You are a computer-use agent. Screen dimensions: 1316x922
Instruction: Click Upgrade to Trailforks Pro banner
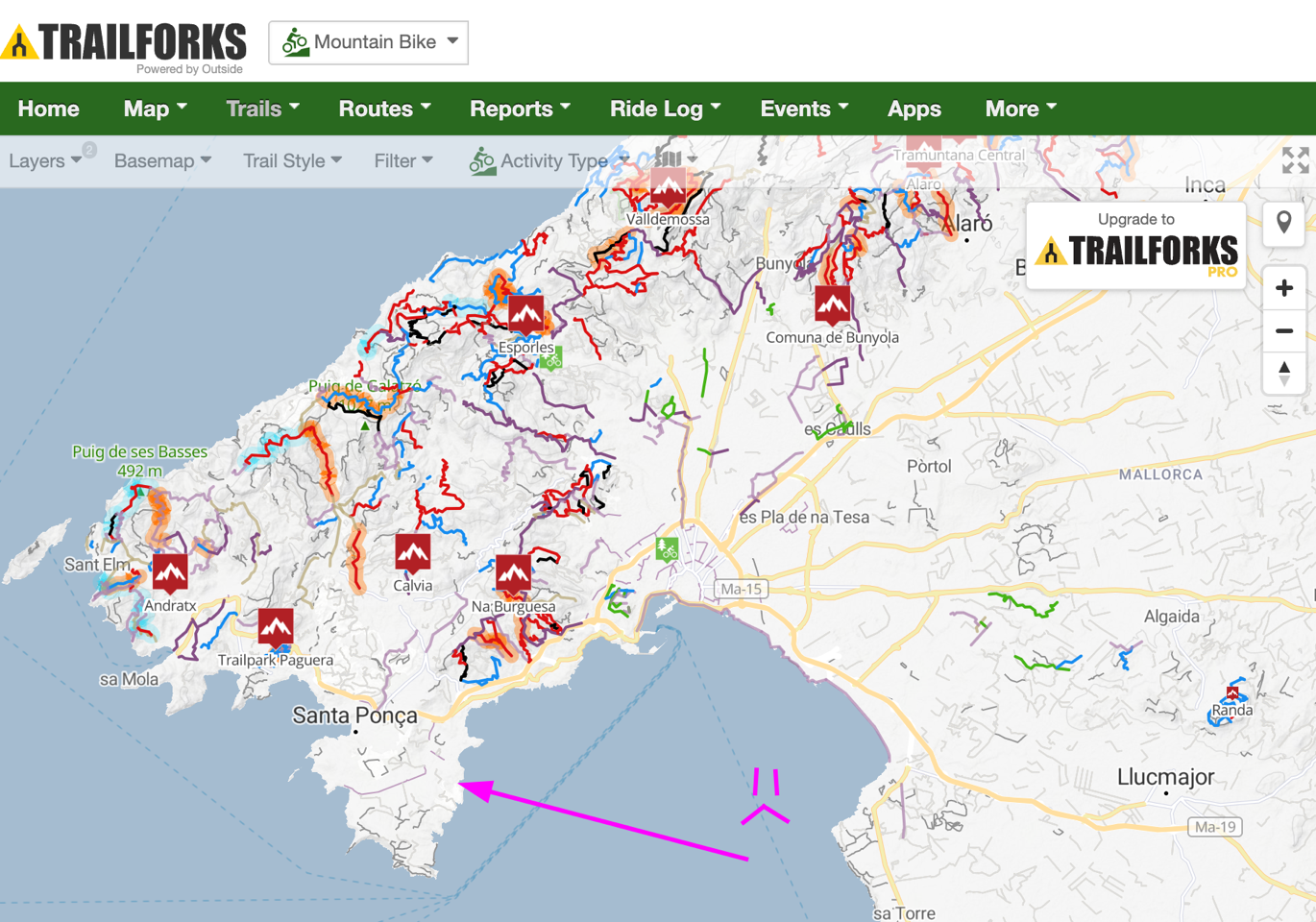point(1136,246)
